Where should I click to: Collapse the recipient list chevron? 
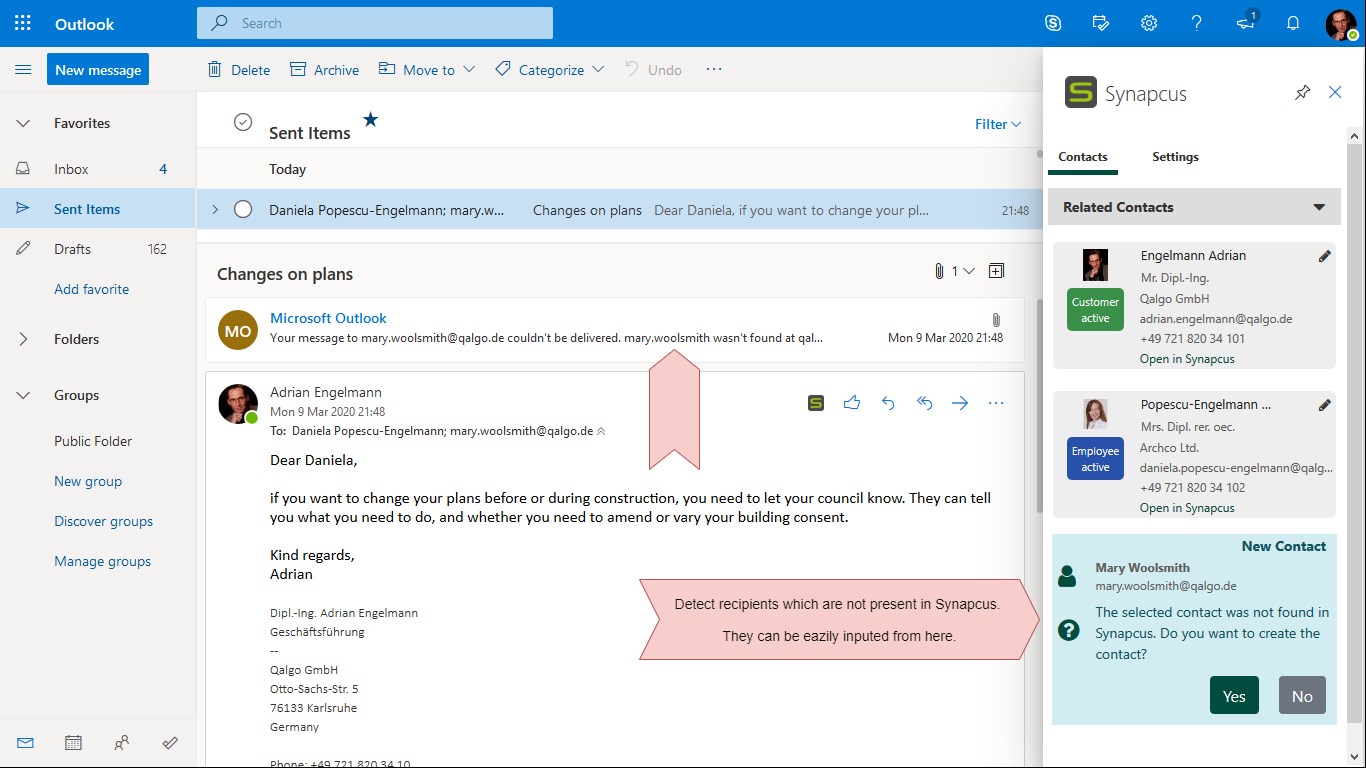pos(601,431)
